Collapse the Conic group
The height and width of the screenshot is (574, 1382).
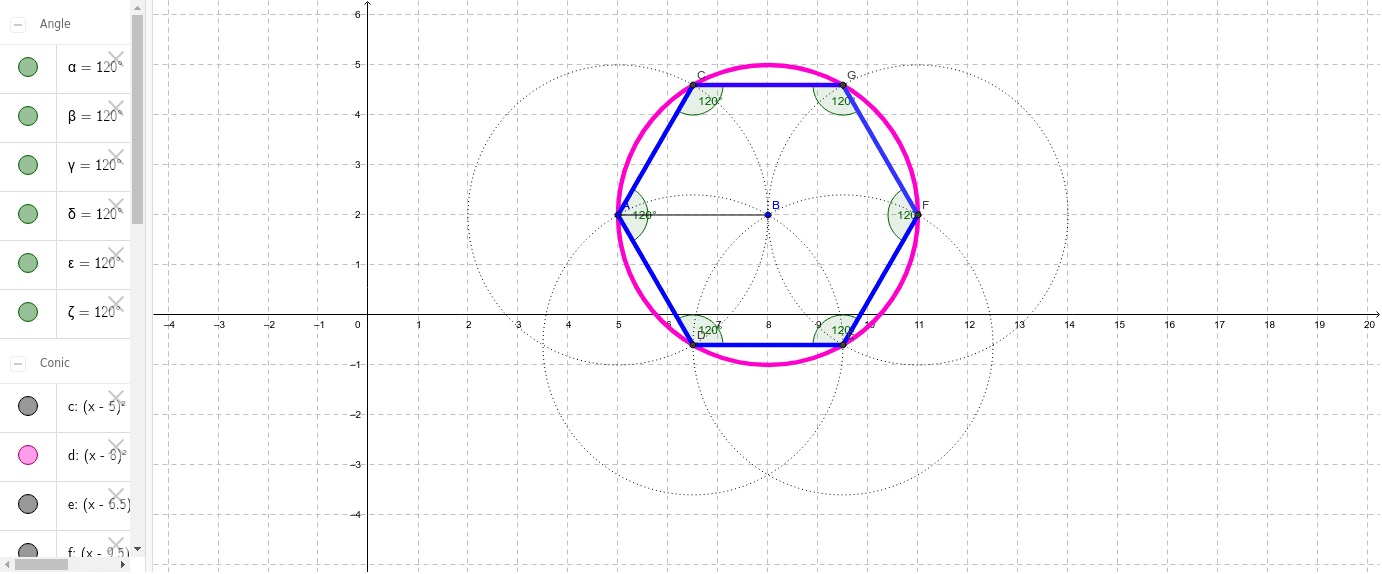click(18, 364)
